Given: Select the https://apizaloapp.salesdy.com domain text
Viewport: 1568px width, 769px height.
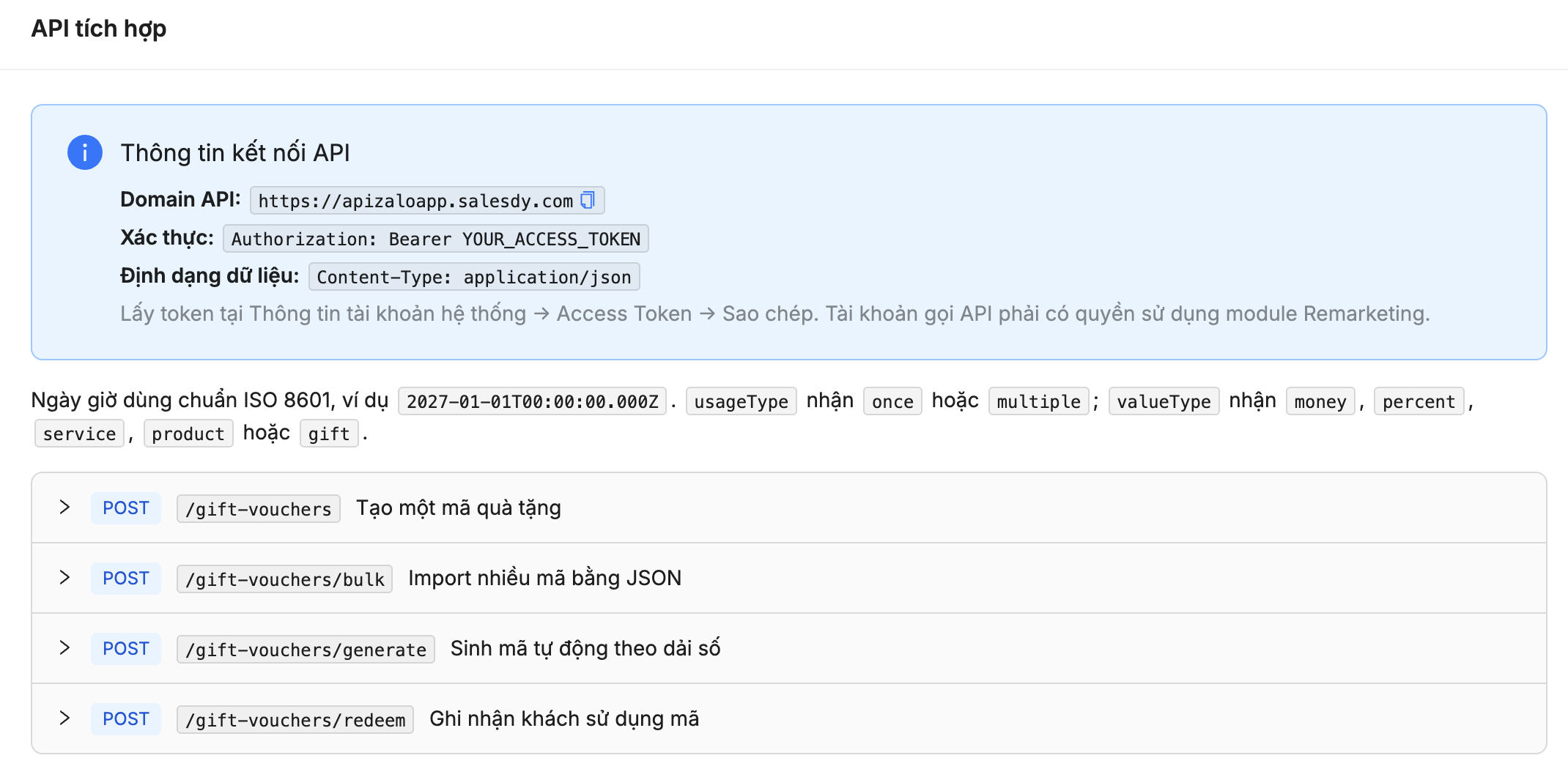Looking at the screenshot, I should click(x=415, y=201).
